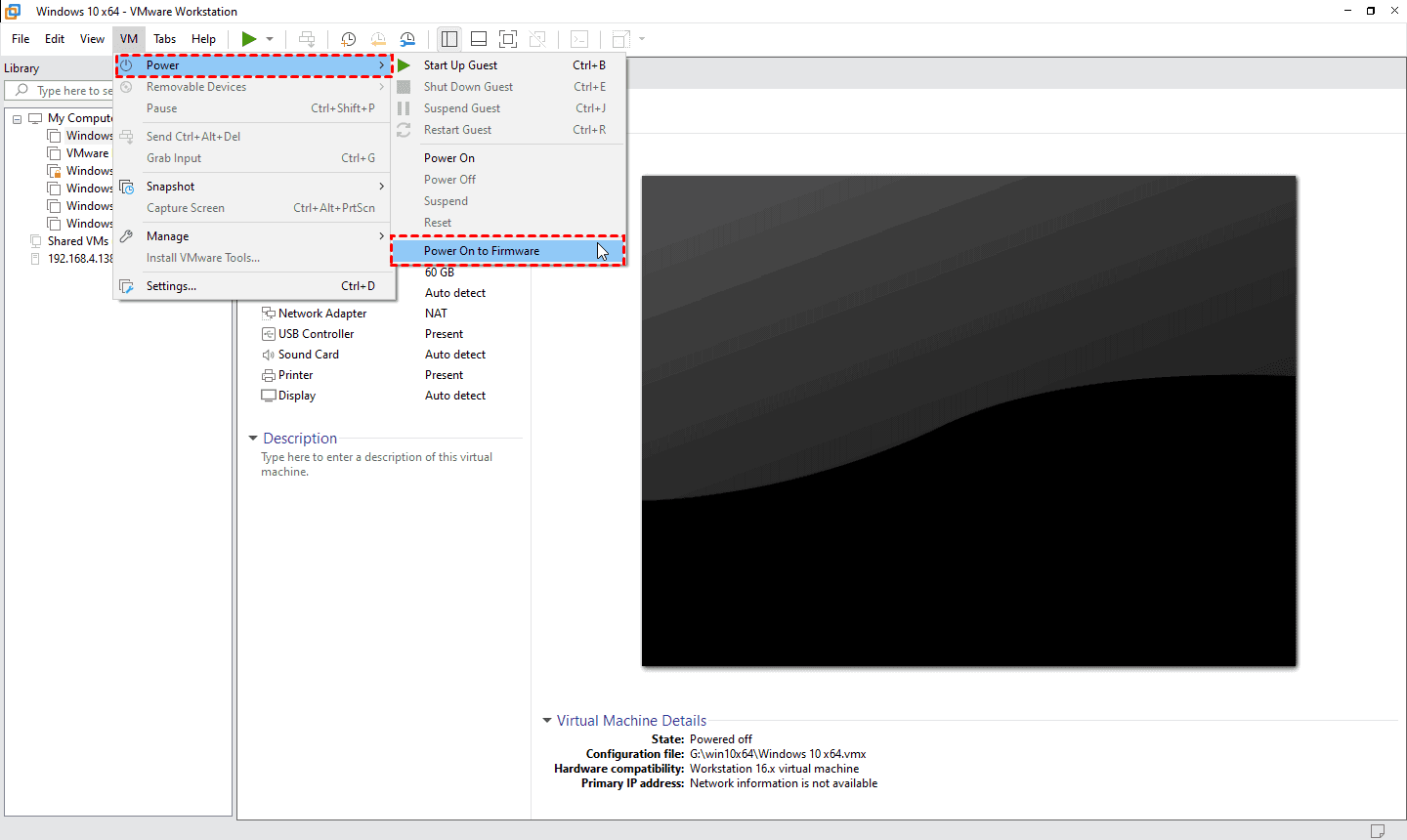Click the Network Adapter device icon

[x=268, y=314]
